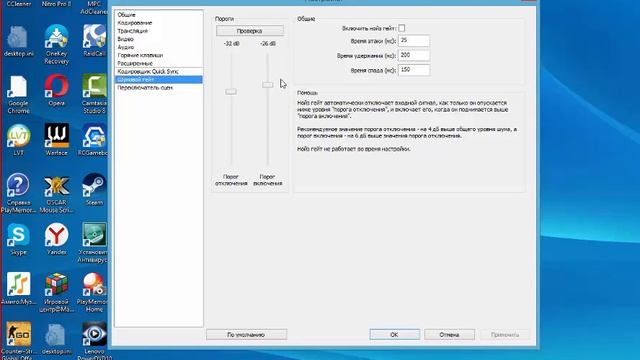Select 'Аудио' settings category
This screenshot has height=360, width=640.
[x=158, y=47]
